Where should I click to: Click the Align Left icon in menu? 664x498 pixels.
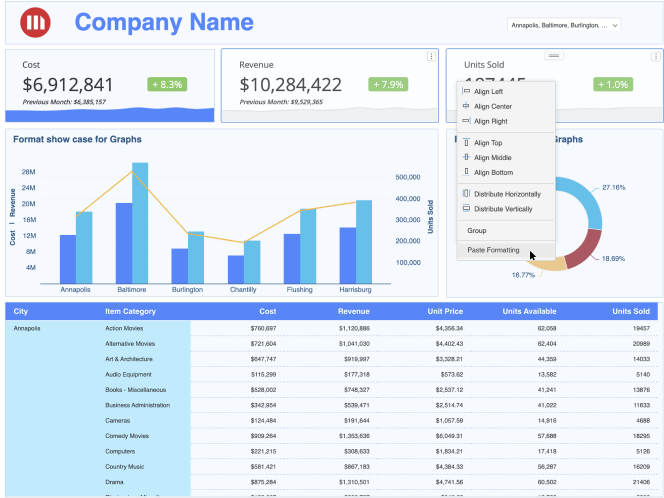(x=466, y=92)
